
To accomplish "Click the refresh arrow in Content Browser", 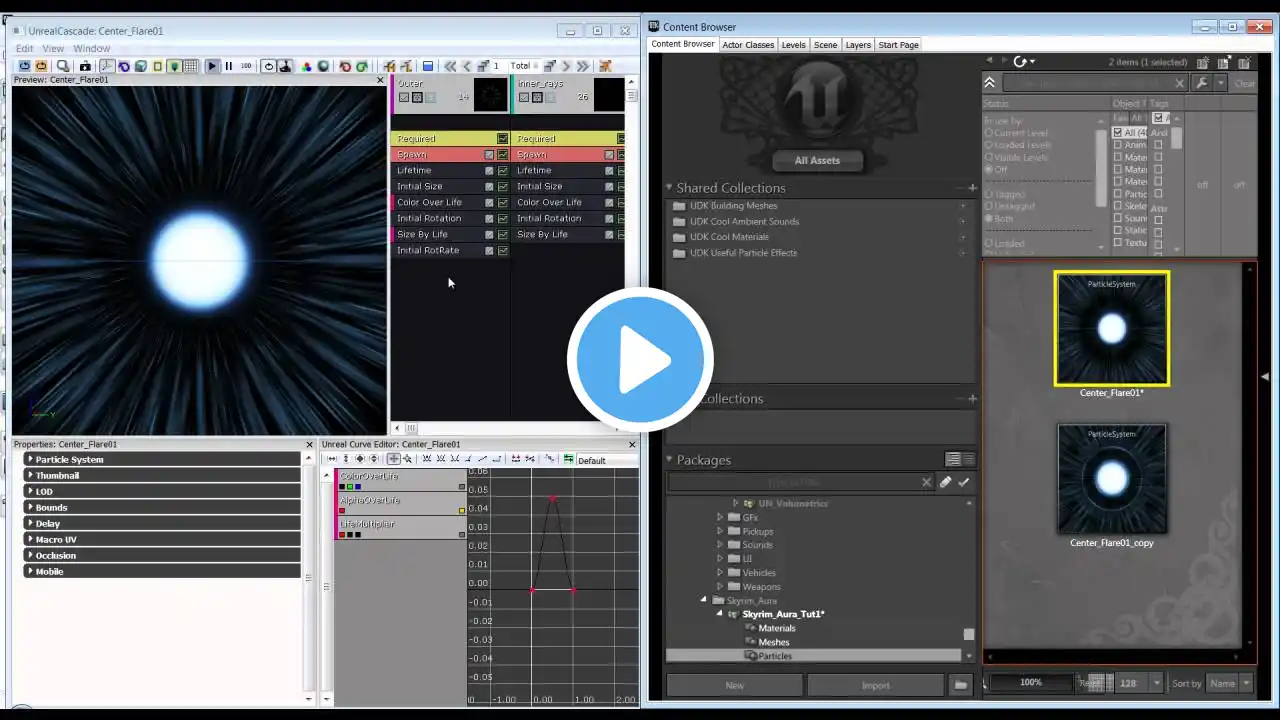I will 1021,62.
